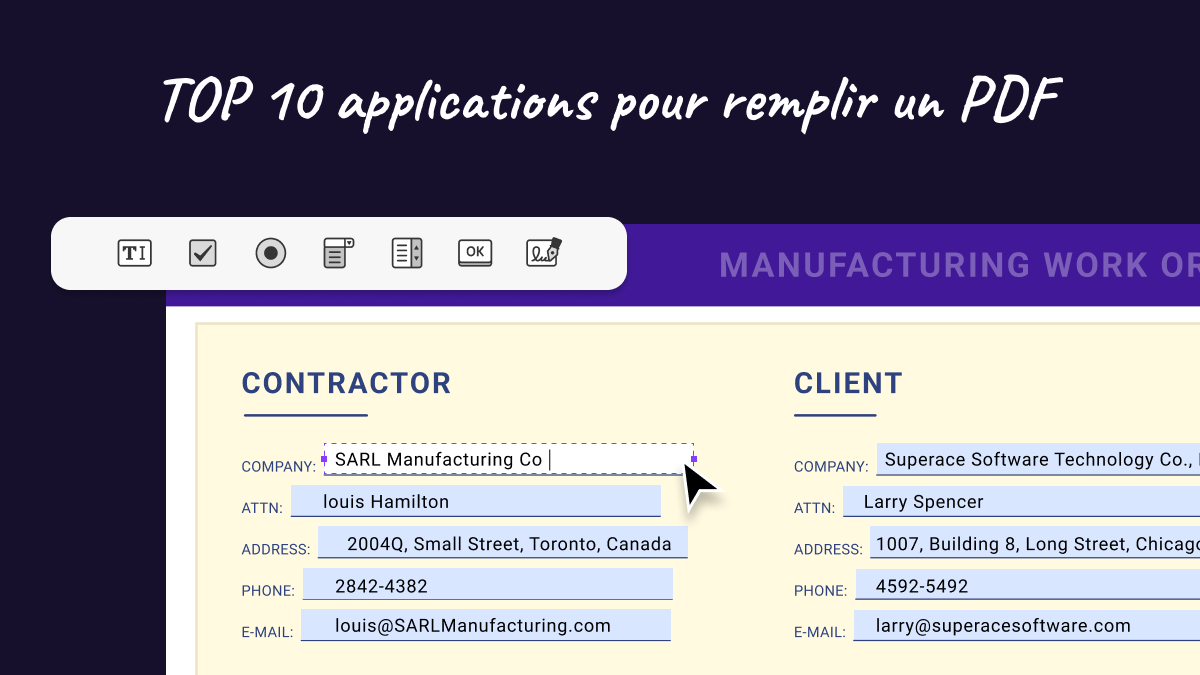Select the Signature field tool

pos(542,253)
